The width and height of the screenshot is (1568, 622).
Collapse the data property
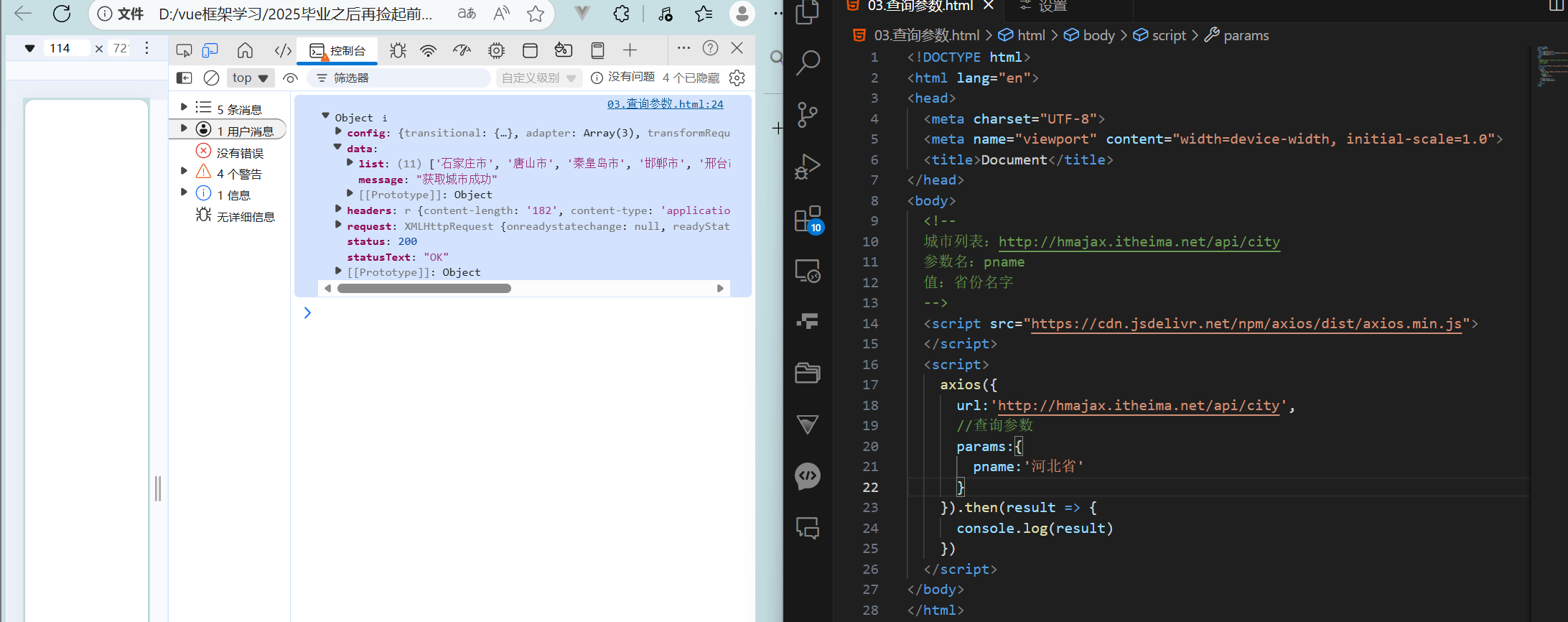pos(338,147)
